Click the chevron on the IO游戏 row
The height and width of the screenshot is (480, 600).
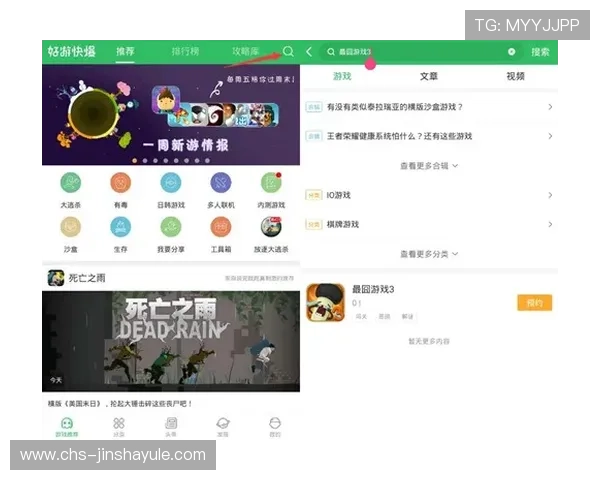[x=550, y=195]
